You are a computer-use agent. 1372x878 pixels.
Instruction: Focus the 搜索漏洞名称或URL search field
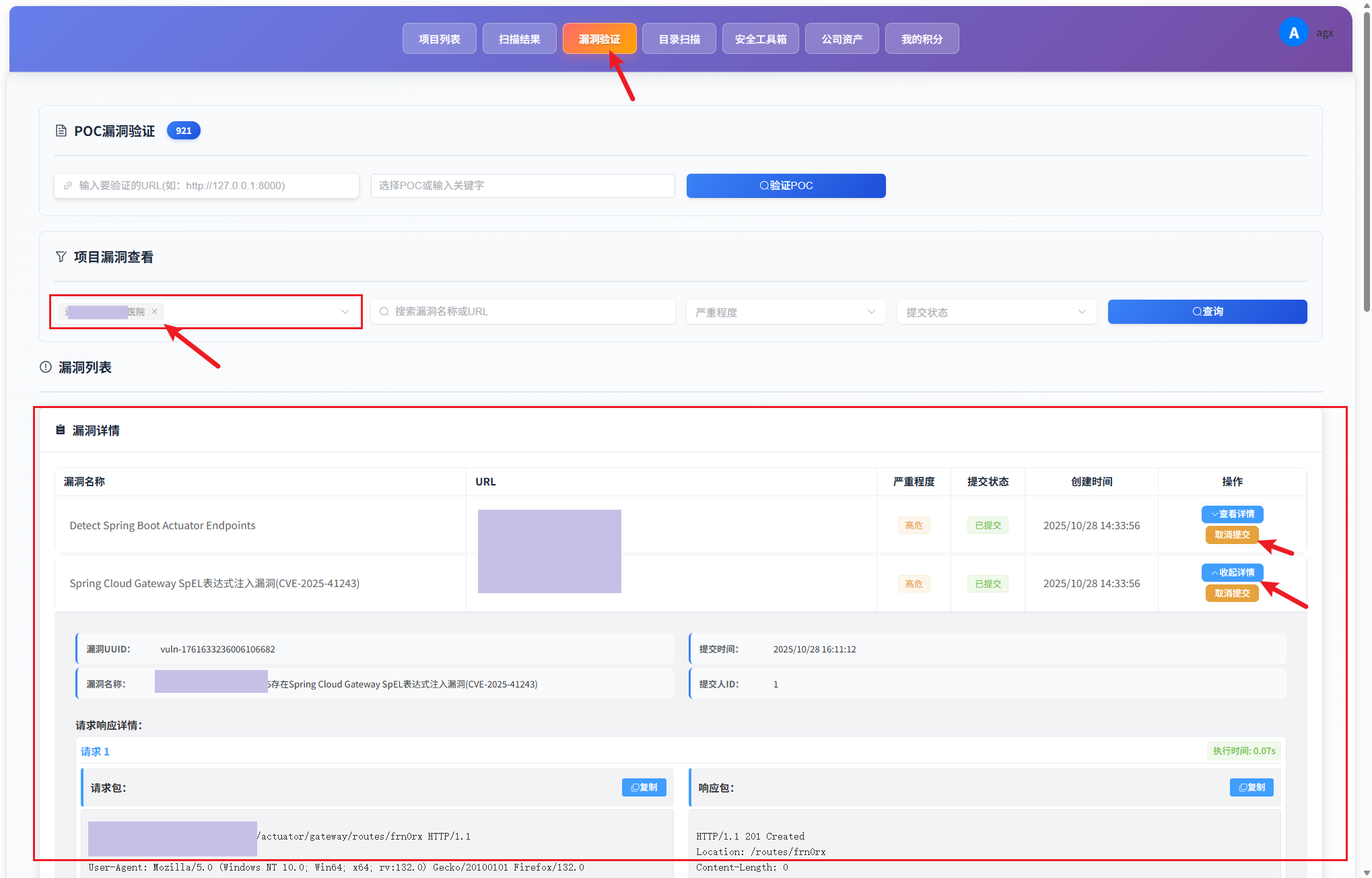pos(522,312)
